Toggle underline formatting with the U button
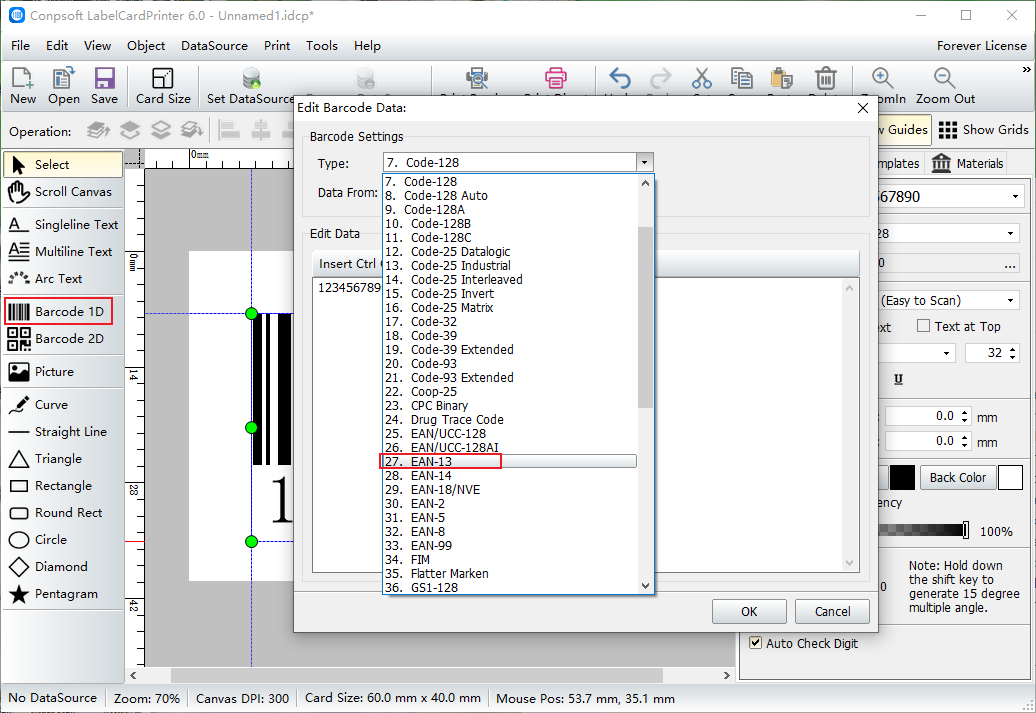 coord(898,379)
